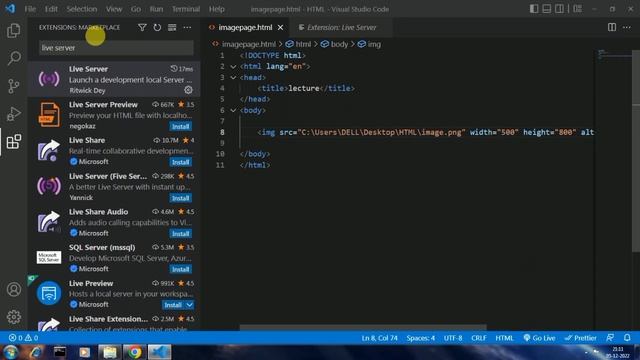Install Live Share Audio extension
This screenshot has height=360, width=640.
click(180, 233)
